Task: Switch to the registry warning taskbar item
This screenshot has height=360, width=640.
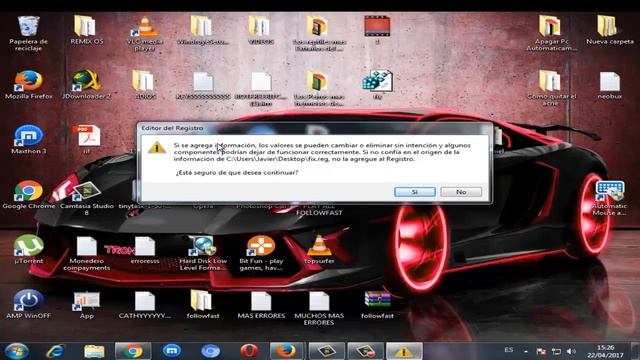Action: [404, 351]
